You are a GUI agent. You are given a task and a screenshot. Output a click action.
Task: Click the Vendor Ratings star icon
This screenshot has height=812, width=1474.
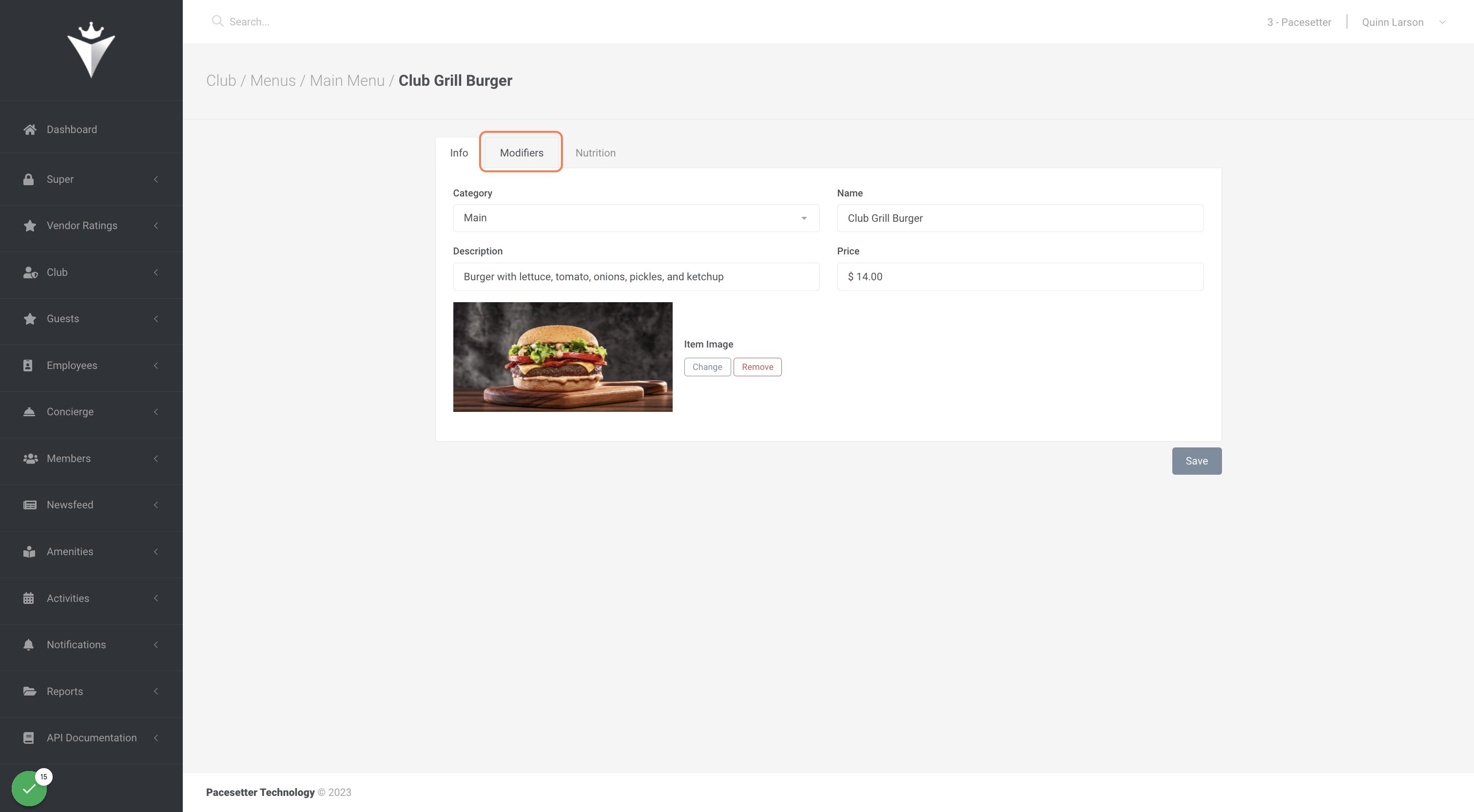coord(30,226)
